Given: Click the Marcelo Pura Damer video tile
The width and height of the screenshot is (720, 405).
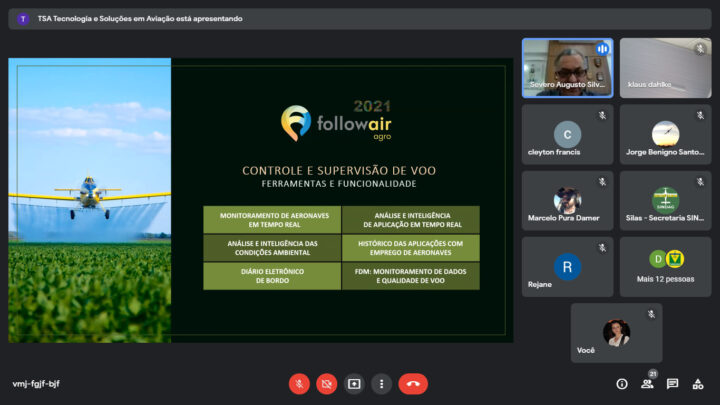Looking at the screenshot, I should [567, 200].
